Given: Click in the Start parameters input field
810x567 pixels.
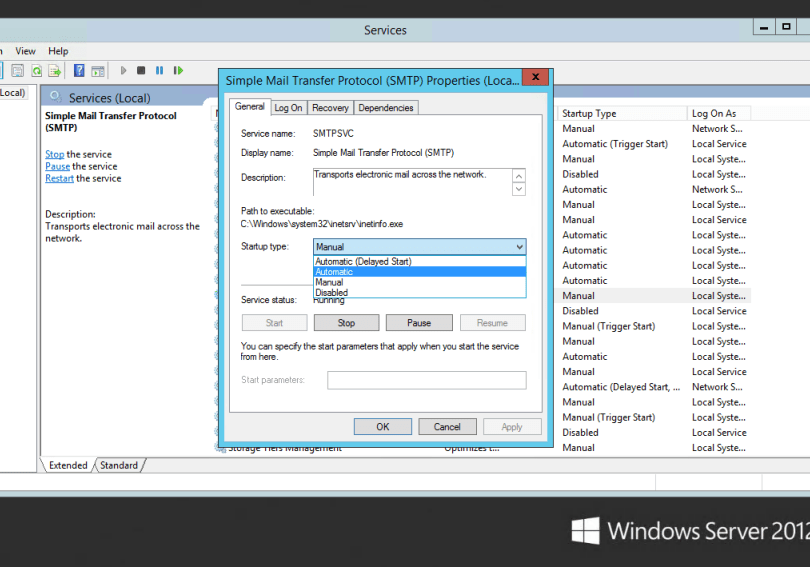Looking at the screenshot, I should [x=427, y=380].
